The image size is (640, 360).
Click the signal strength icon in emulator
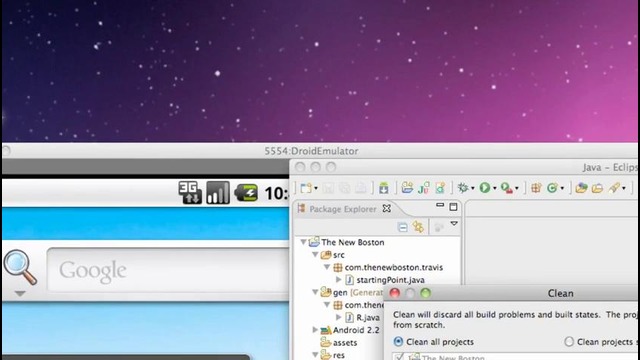click(218, 192)
